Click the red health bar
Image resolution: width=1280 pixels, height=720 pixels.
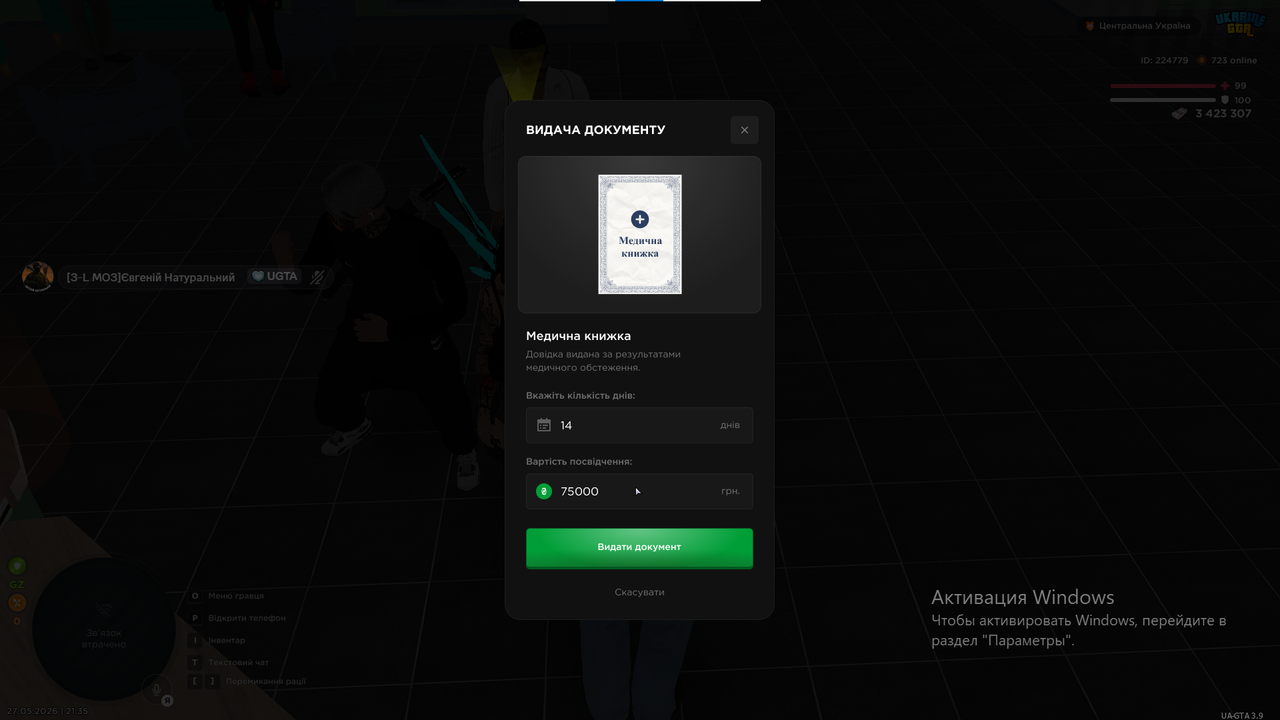pyautogui.click(x=1163, y=86)
